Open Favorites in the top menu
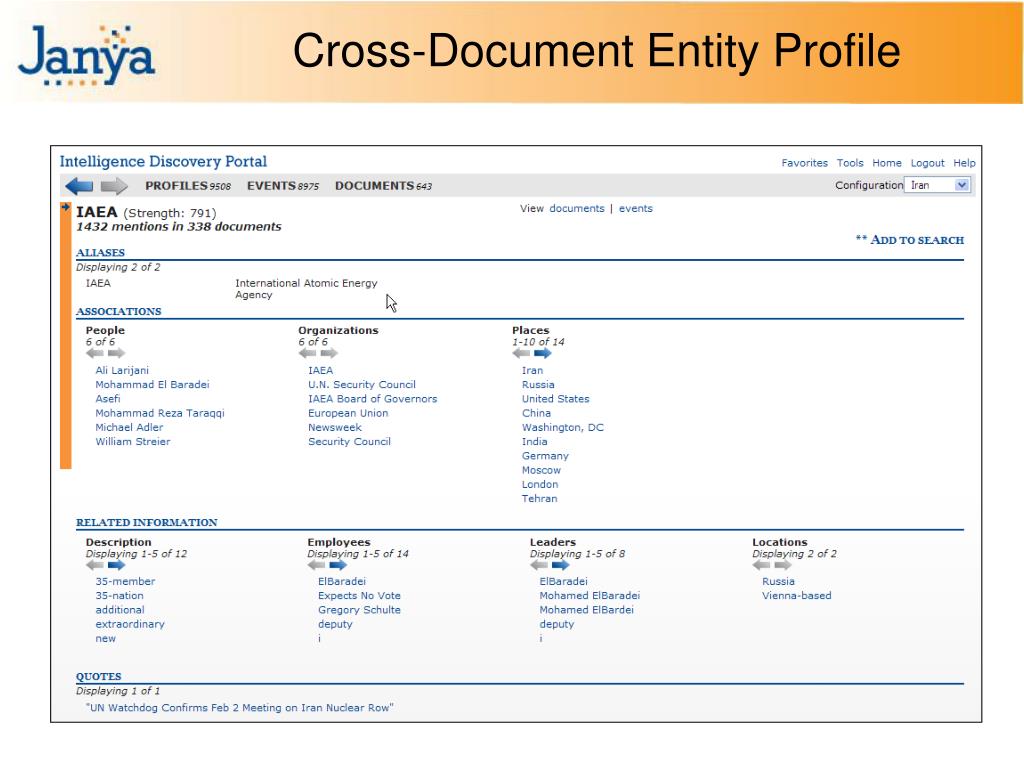 [x=805, y=163]
